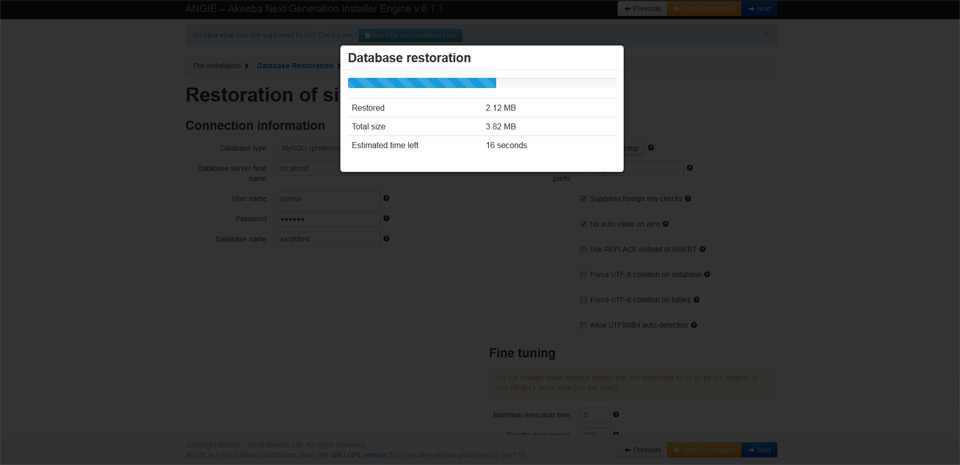Click help icon beside Allow UTF8MB4 auto-detection
Image resolution: width=960 pixels, height=465 pixels.
pos(694,325)
